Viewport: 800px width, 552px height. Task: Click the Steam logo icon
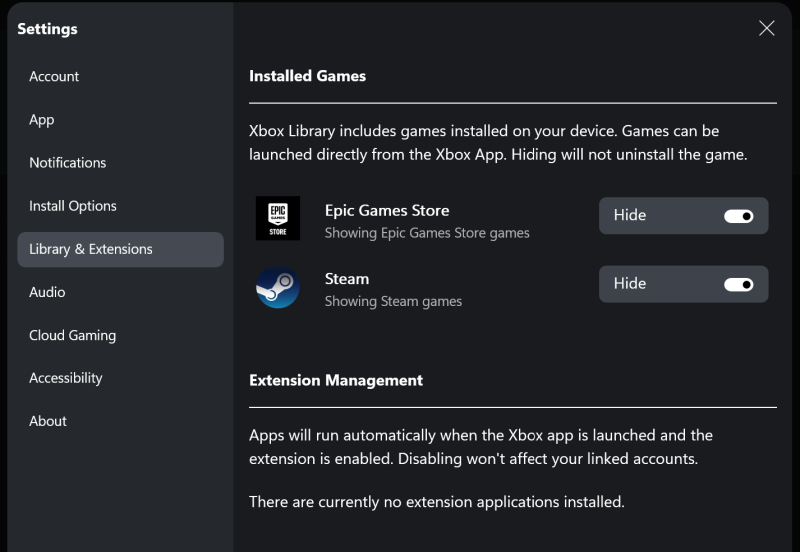pyautogui.click(x=278, y=287)
